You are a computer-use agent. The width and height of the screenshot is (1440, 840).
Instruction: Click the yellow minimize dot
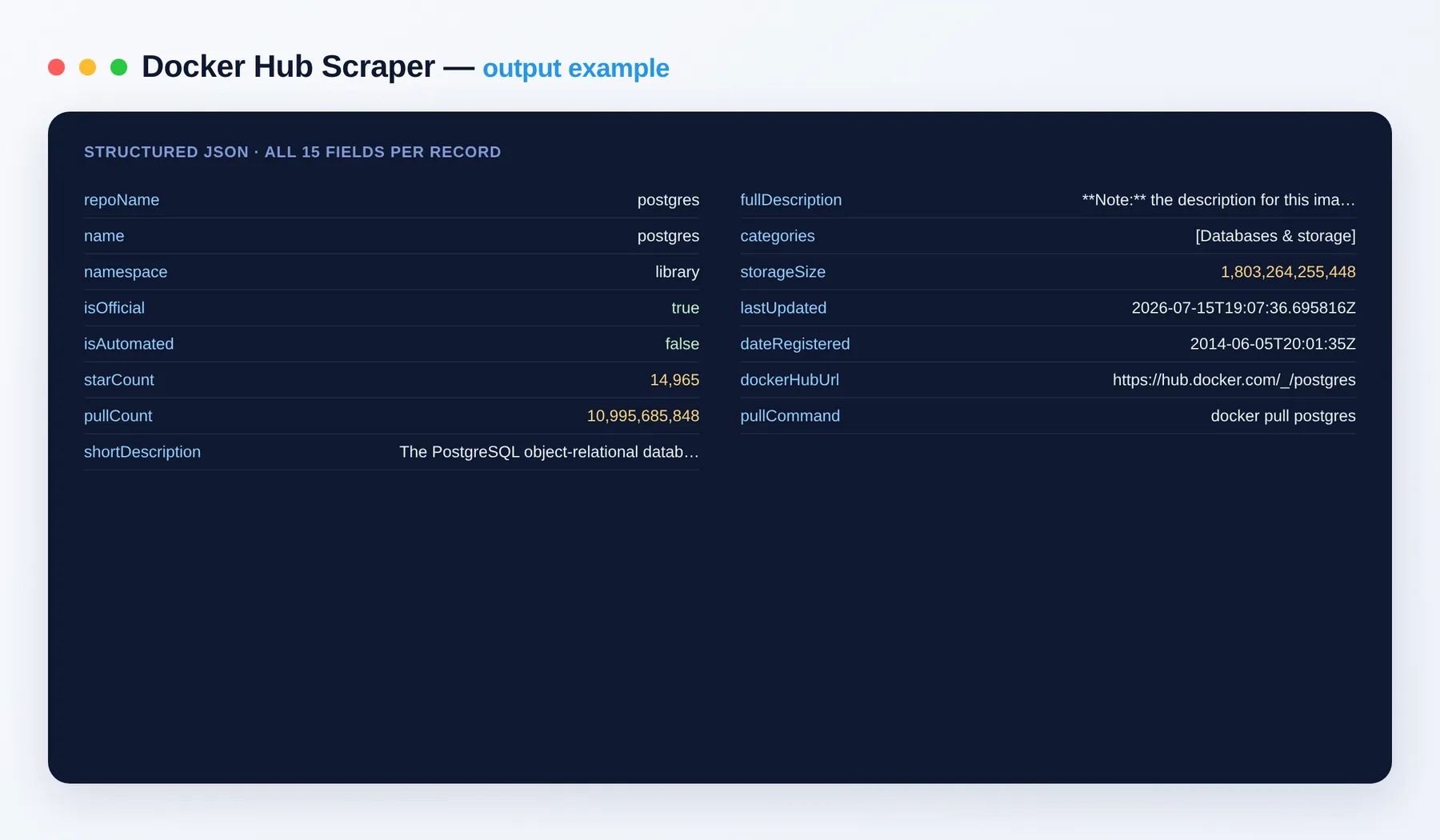[x=87, y=67]
